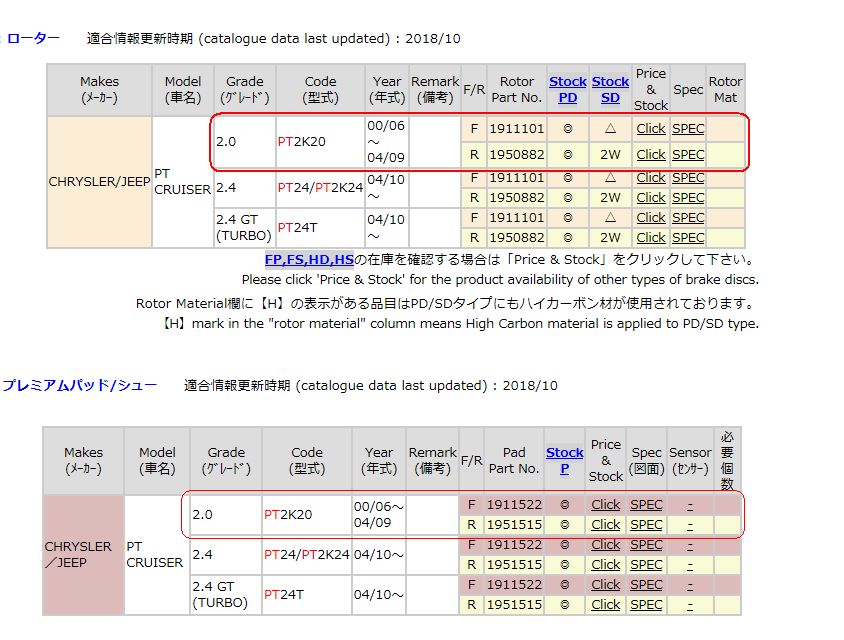View SPEC drawing for pad 2.0 grade front row

coord(646,504)
